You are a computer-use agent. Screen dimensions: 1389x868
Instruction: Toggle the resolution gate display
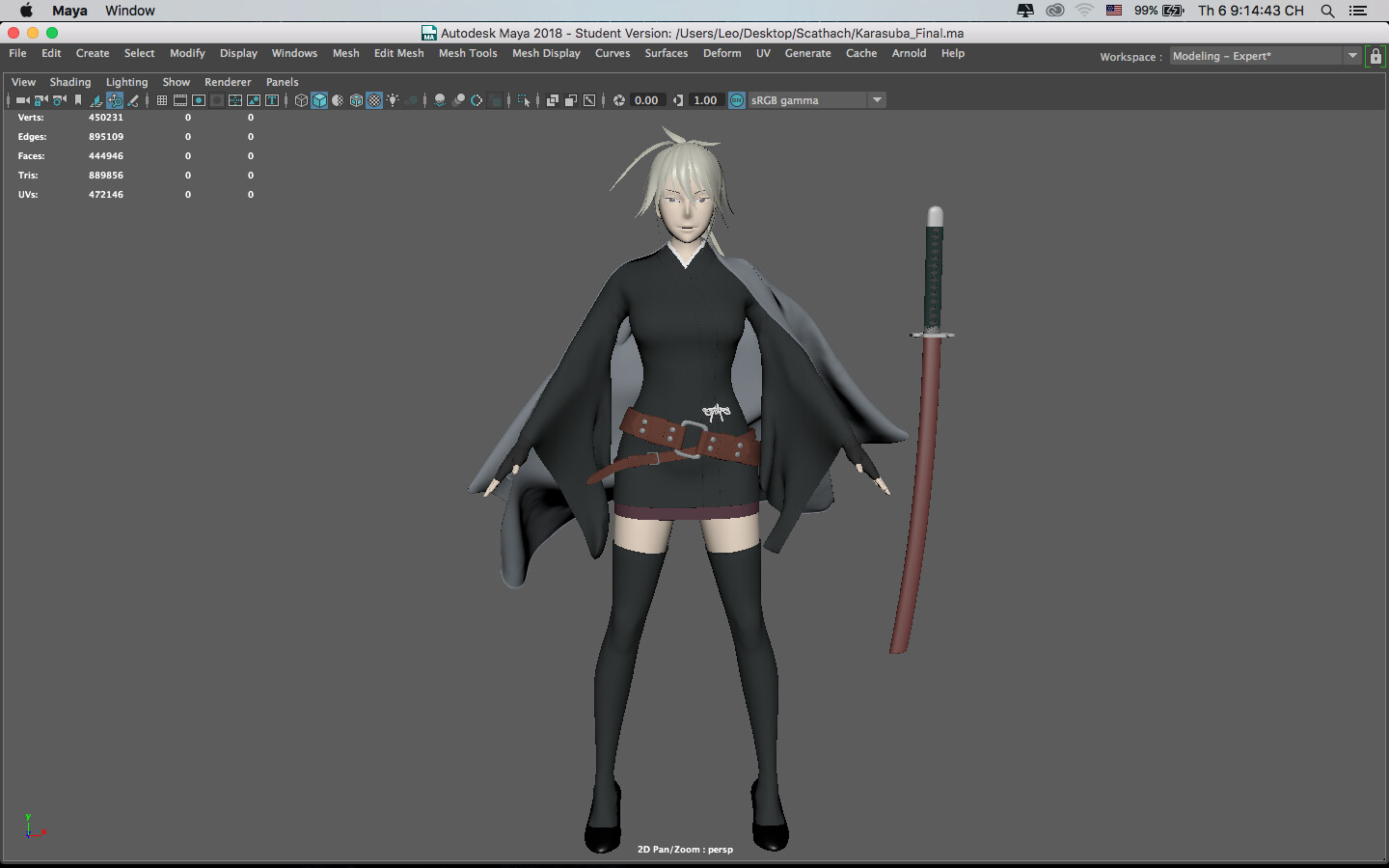point(199,100)
